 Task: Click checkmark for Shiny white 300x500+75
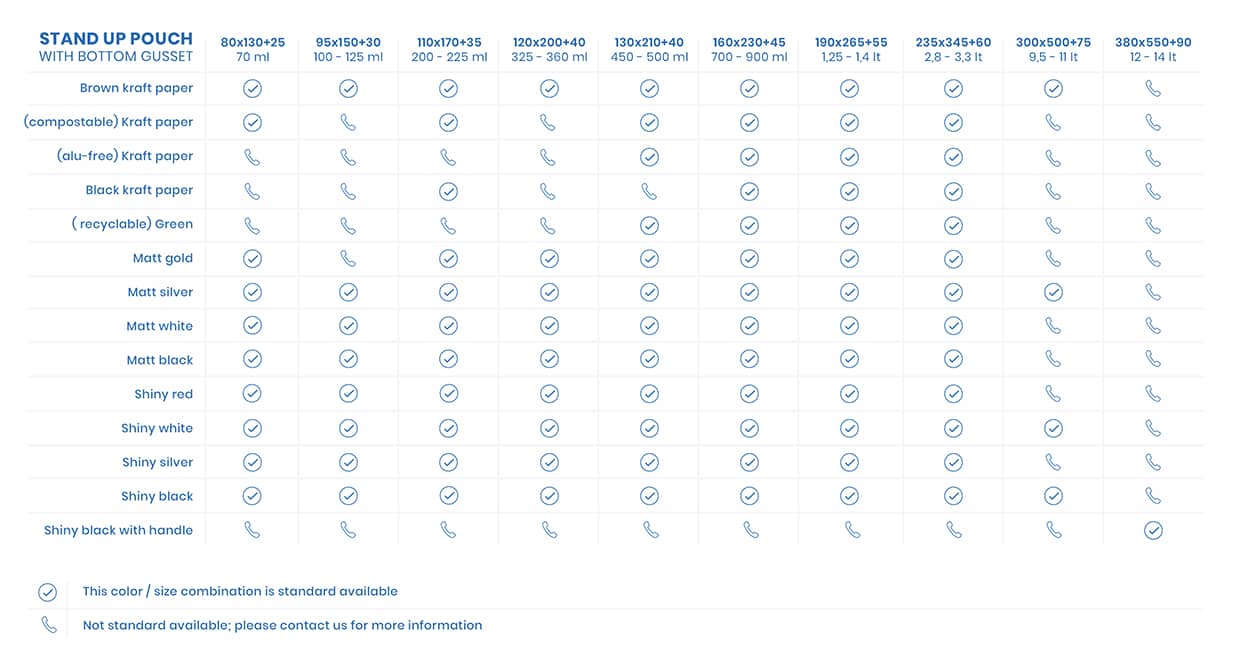tap(1053, 428)
